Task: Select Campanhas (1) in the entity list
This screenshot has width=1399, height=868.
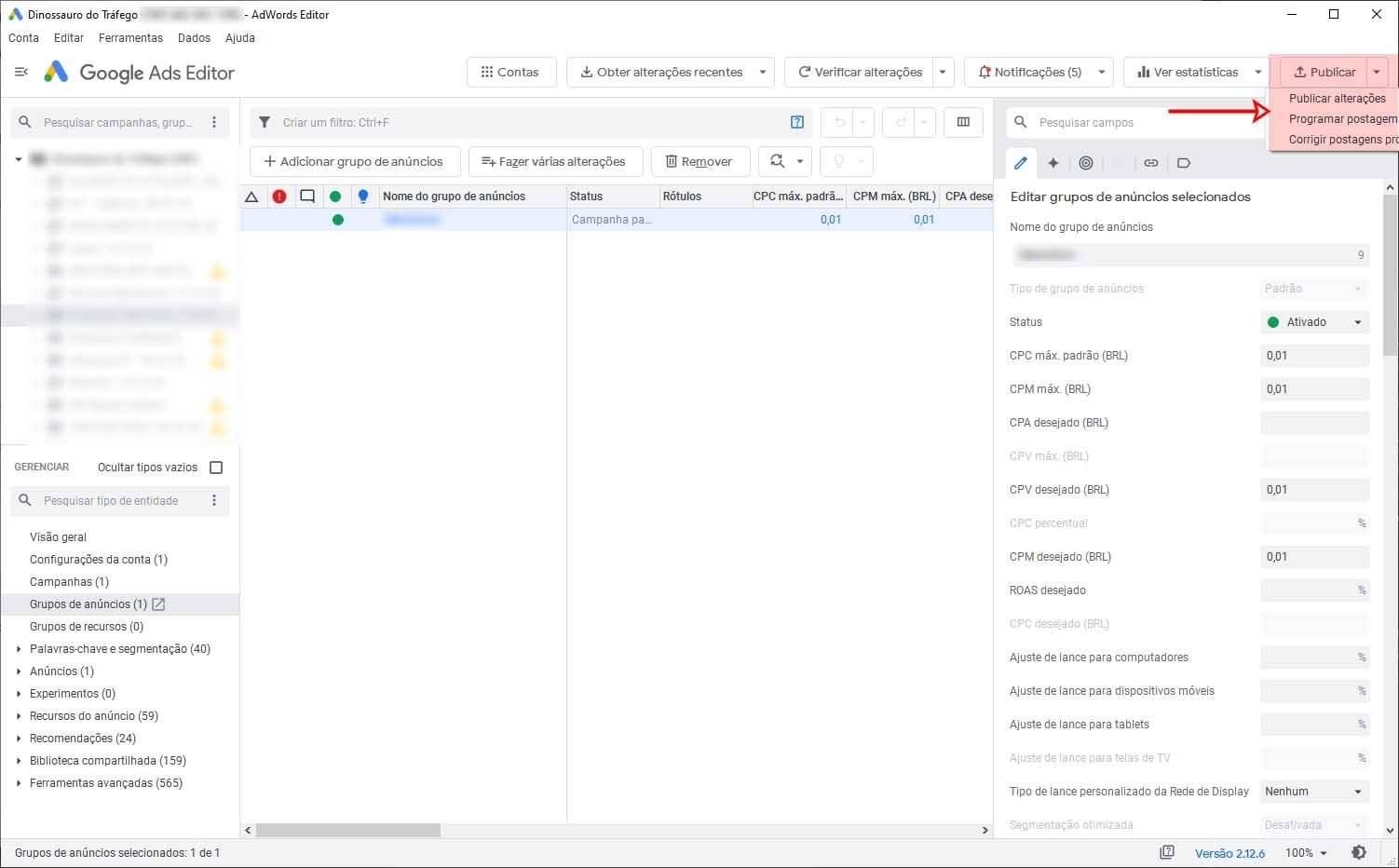Action: click(69, 582)
